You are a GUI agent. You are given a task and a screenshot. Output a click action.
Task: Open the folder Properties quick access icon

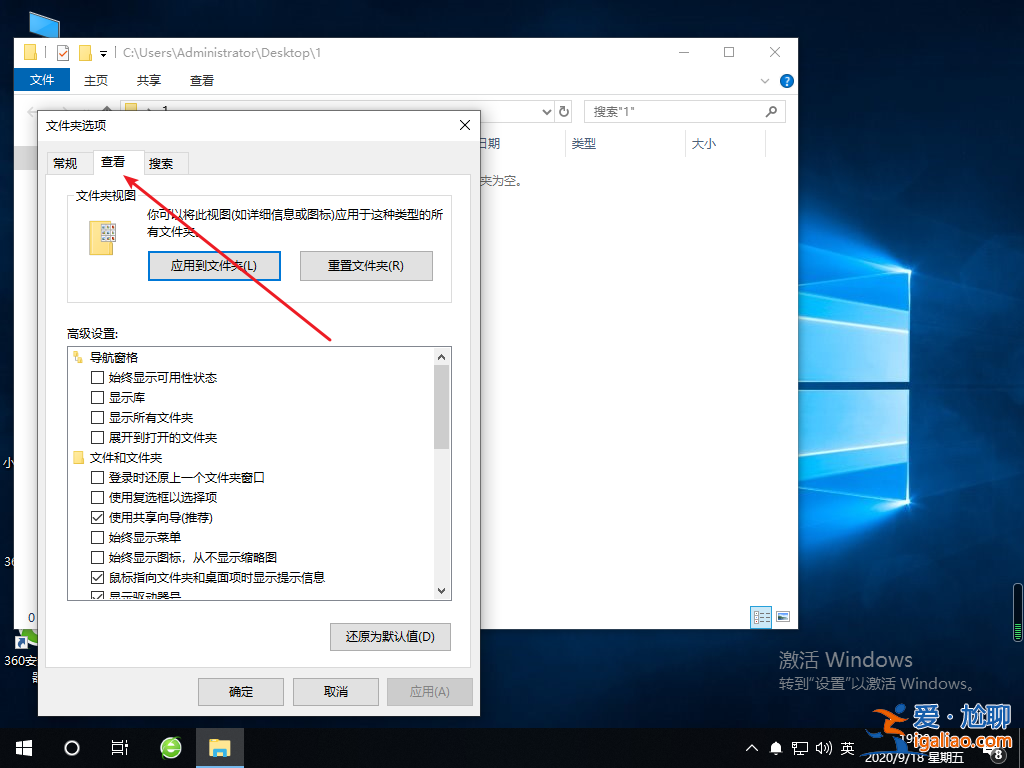[x=63, y=51]
